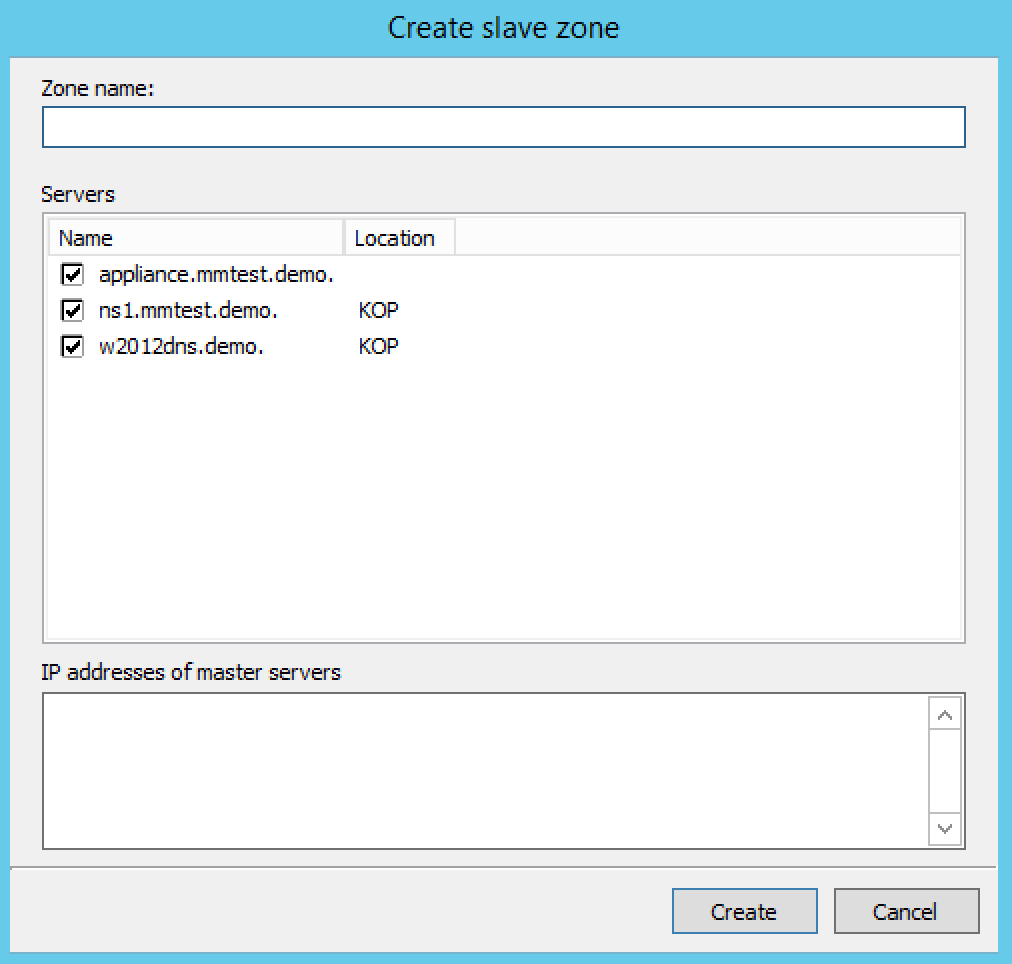The width and height of the screenshot is (1012, 964).
Task: Select the w2012dns.demo. server name
Action: pyautogui.click(x=181, y=347)
